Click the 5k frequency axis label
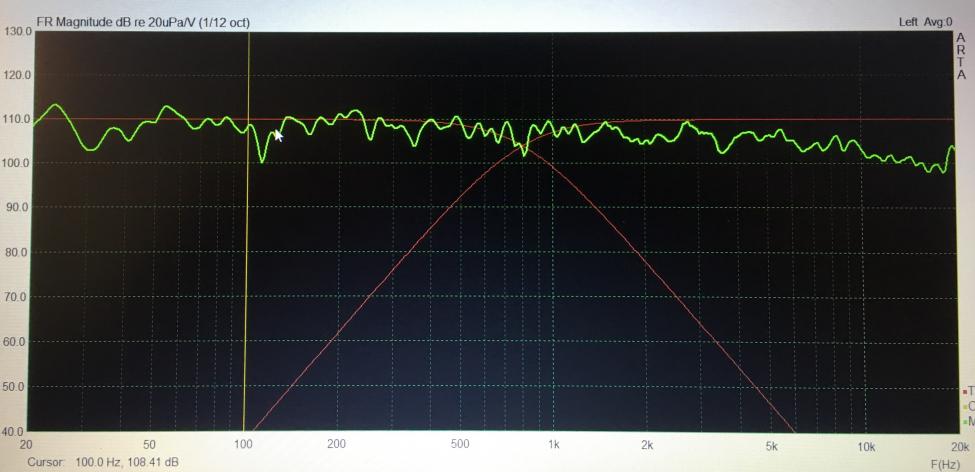975x472 pixels. [x=772, y=446]
